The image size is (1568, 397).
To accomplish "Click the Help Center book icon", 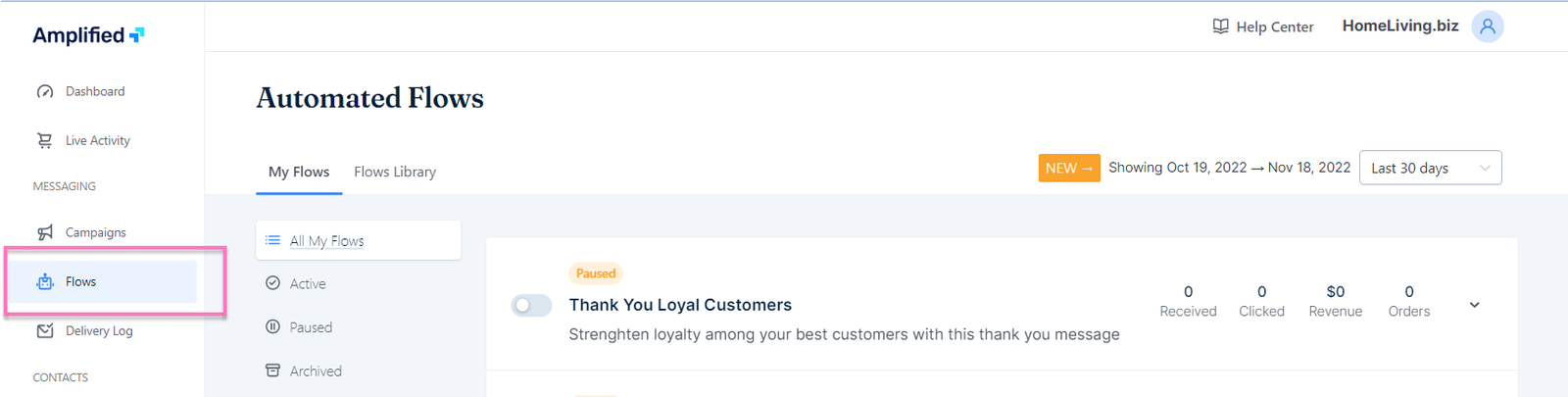I will pyautogui.click(x=1220, y=26).
